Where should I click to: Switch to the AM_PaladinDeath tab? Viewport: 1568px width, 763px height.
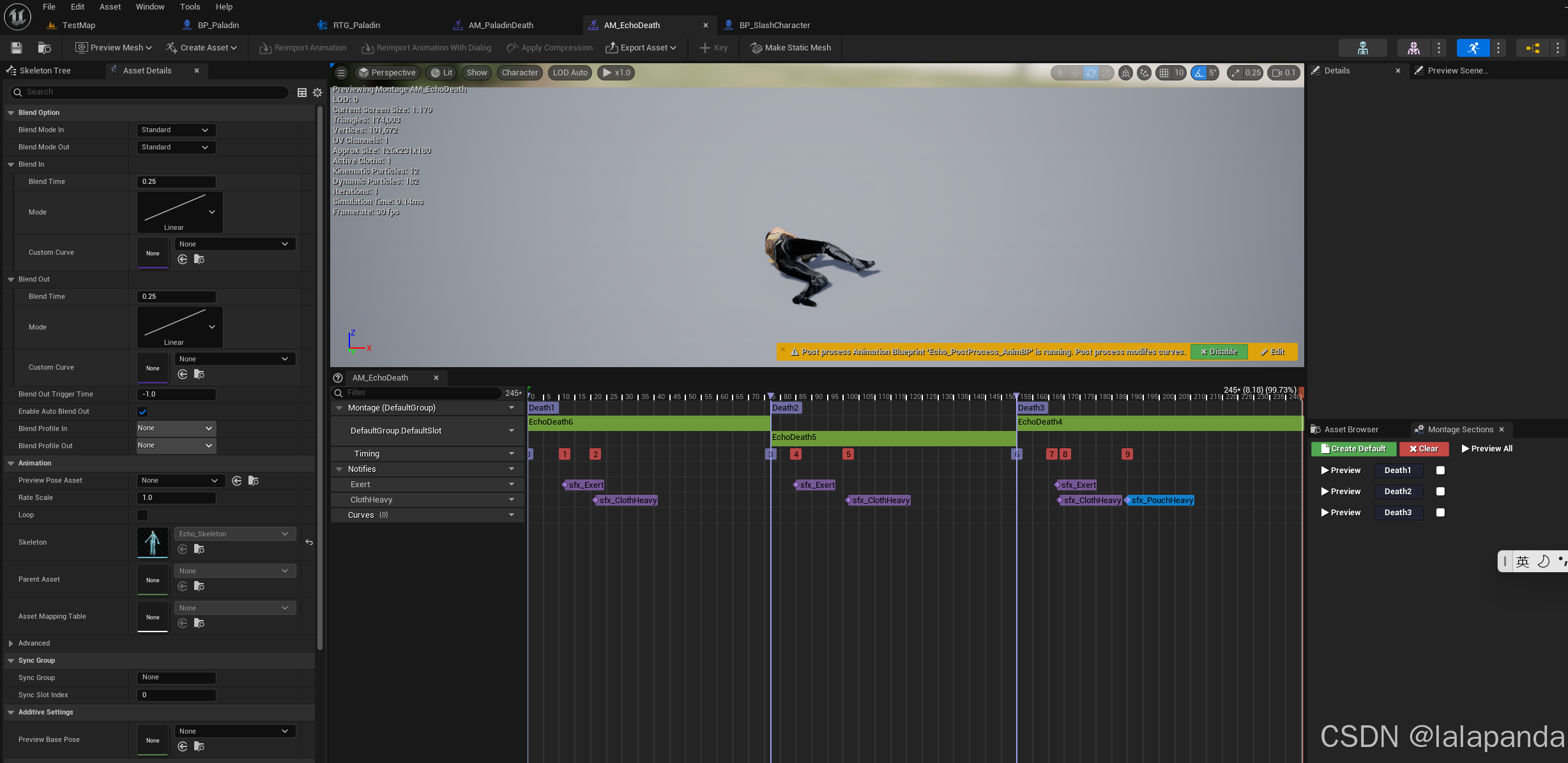tap(500, 26)
